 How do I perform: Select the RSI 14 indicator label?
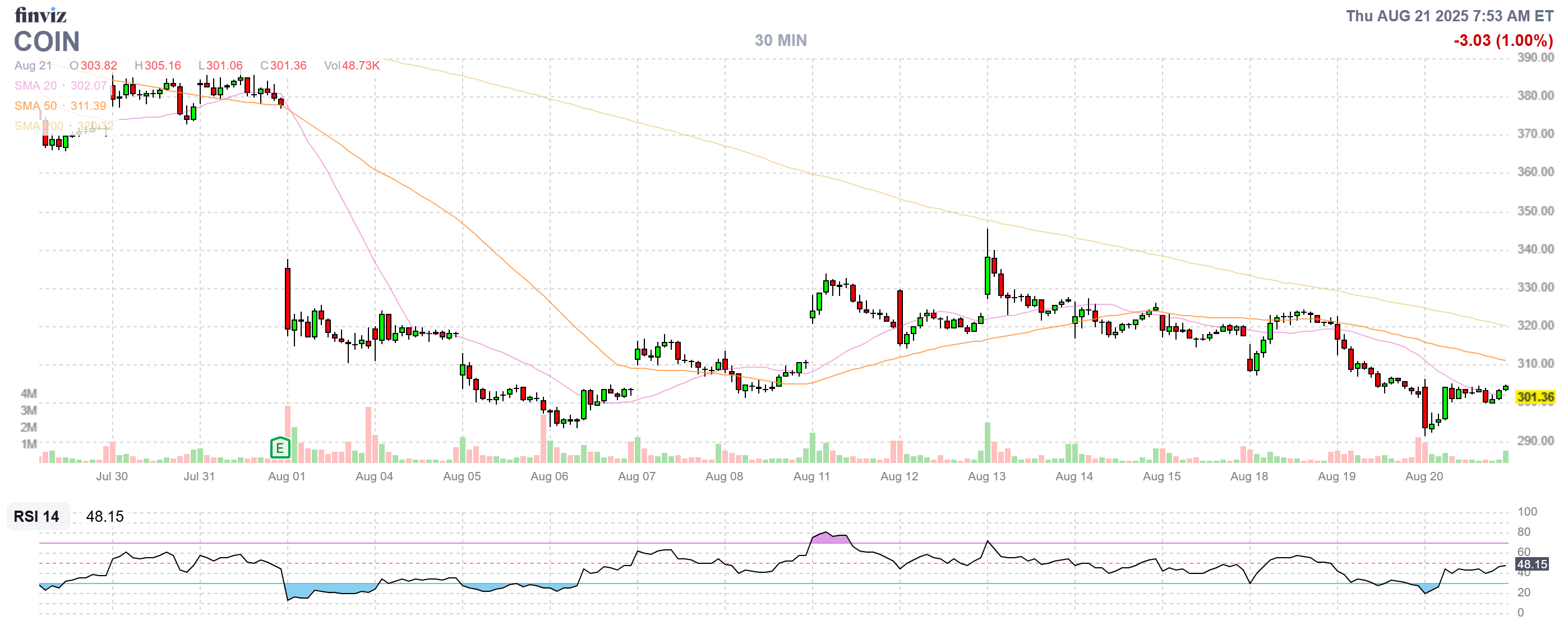(36, 517)
